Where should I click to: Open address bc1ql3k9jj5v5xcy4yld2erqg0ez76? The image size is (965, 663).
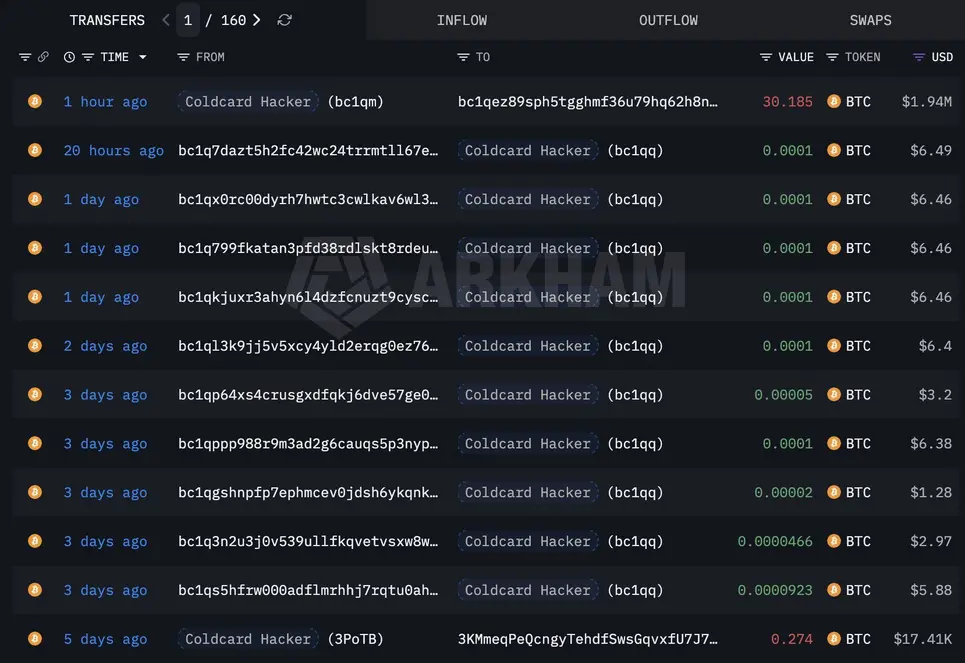coord(308,346)
